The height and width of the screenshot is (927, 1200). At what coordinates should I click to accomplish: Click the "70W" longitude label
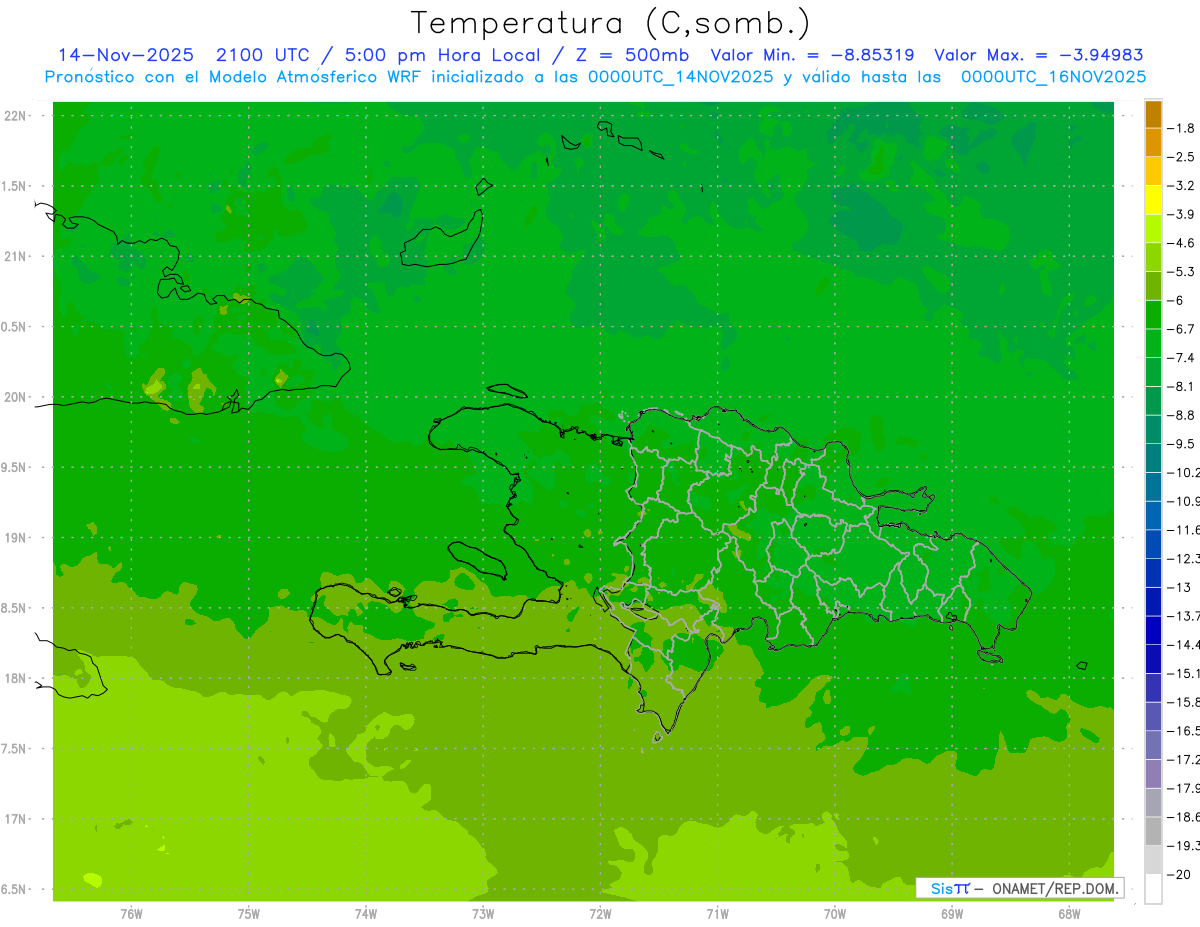click(x=834, y=913)
